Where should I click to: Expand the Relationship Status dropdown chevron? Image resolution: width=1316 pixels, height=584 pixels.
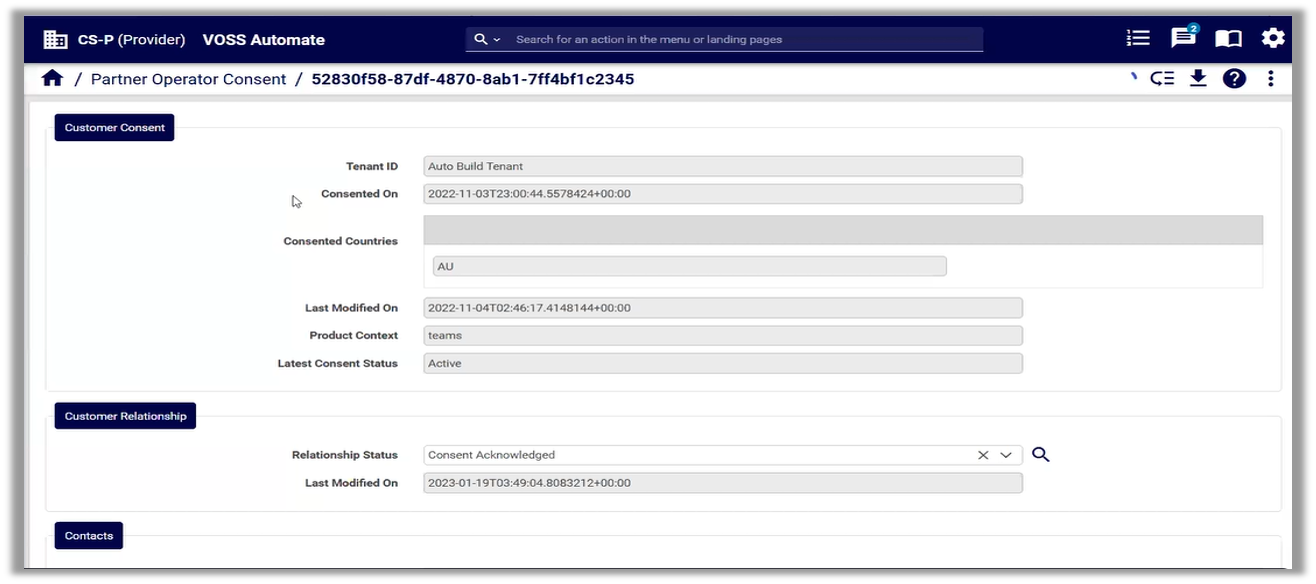click(1006, 455)
